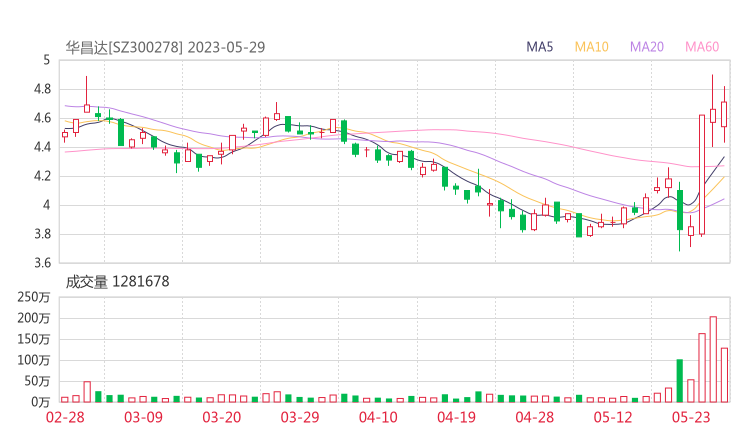Click the MA10 legend label
This screenshot has height=440, width=740.
[x=591, y=47]
